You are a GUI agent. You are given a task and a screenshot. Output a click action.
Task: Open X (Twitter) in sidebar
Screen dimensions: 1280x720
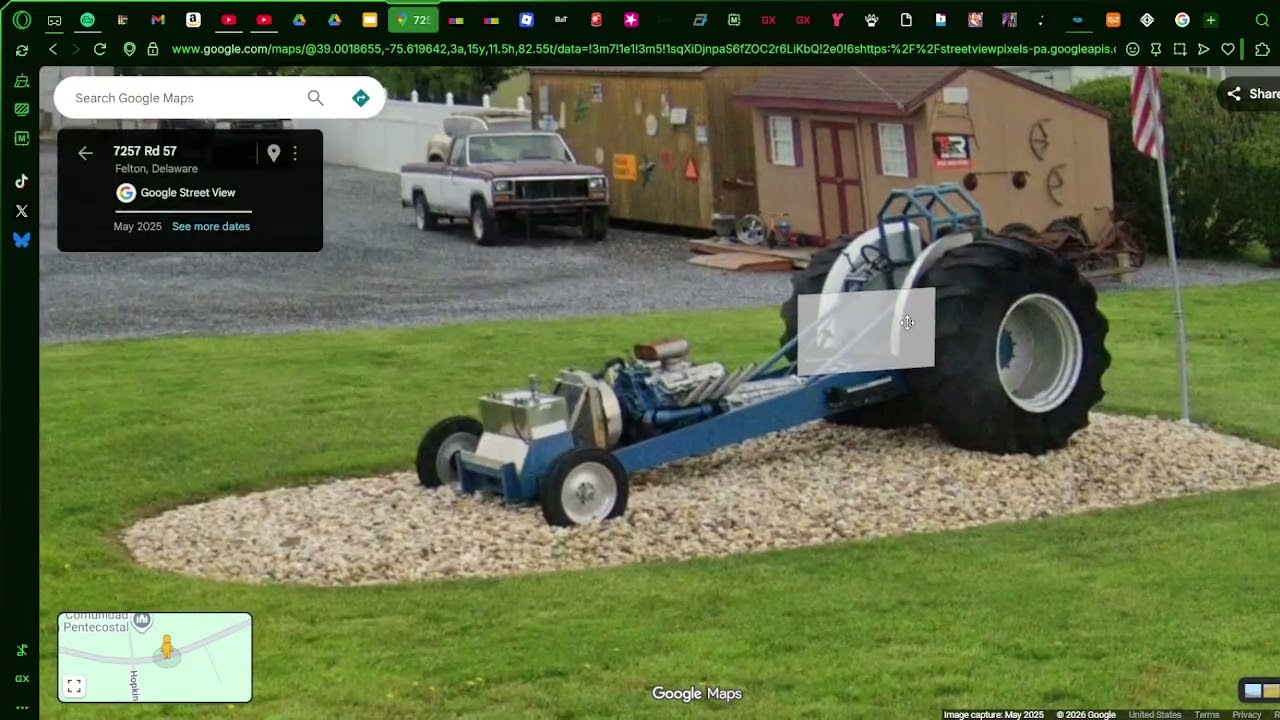click(22, 211)
